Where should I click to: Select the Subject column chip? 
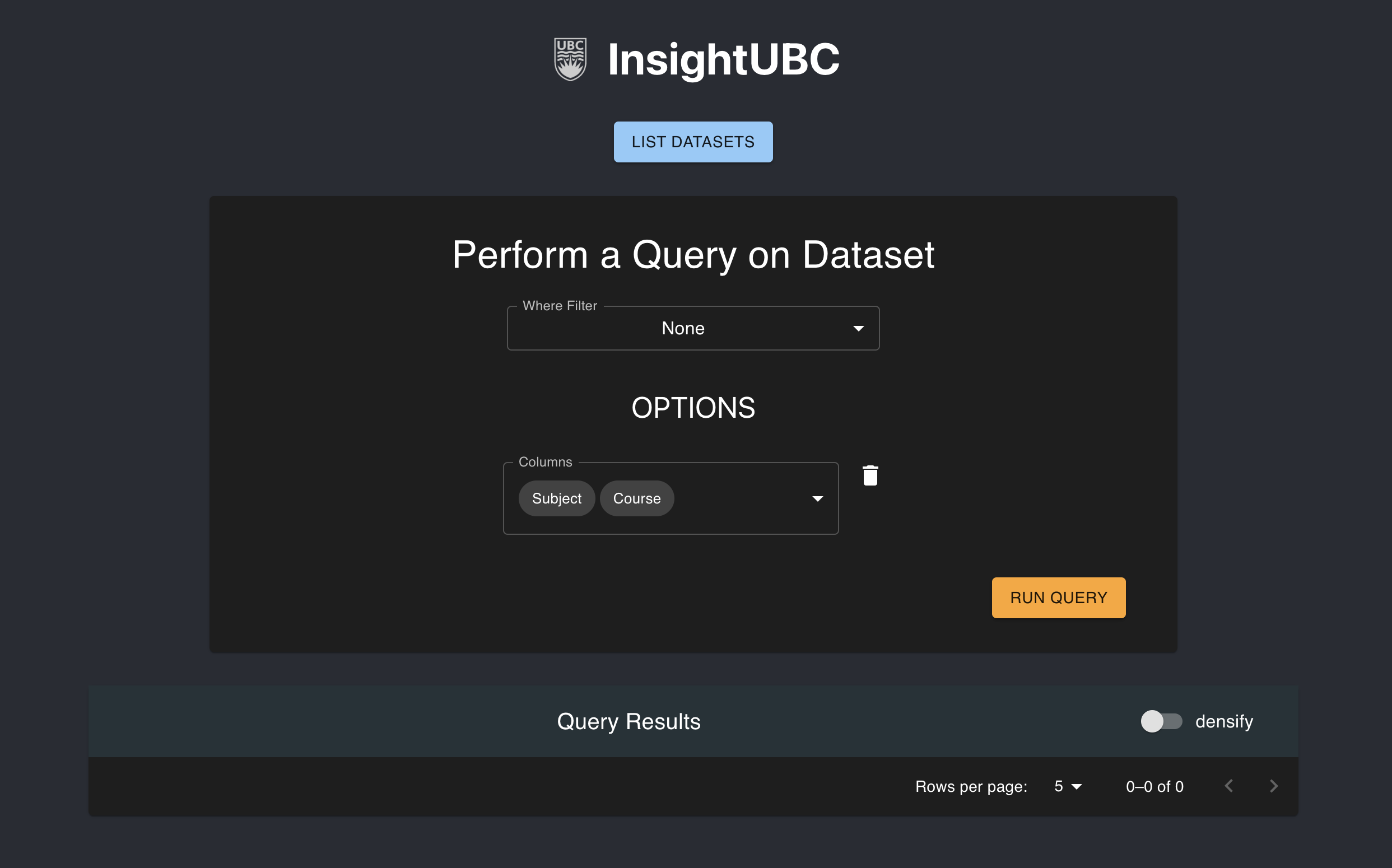[x=556, y=498]
